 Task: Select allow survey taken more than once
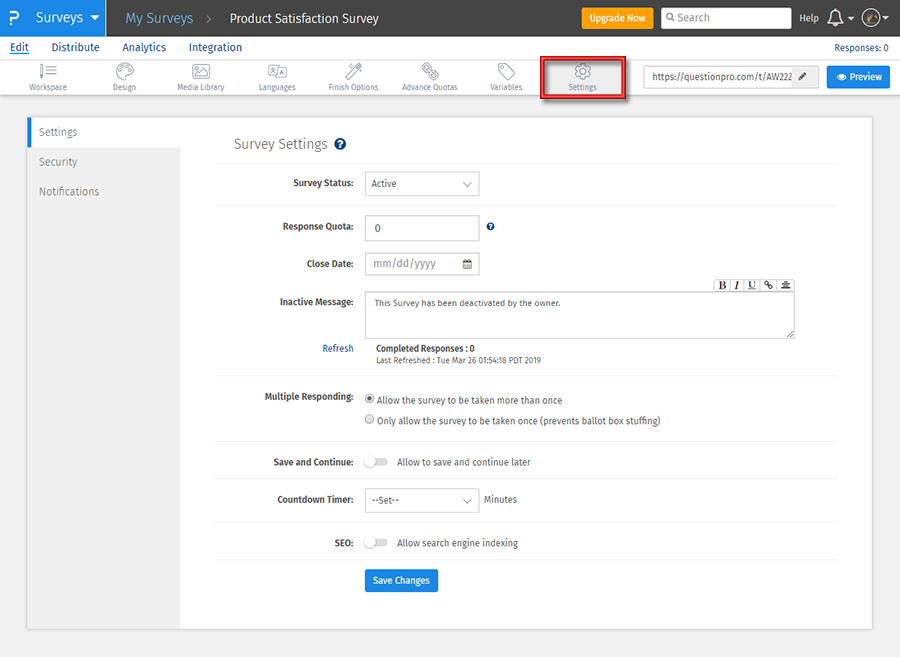(369, 398)
